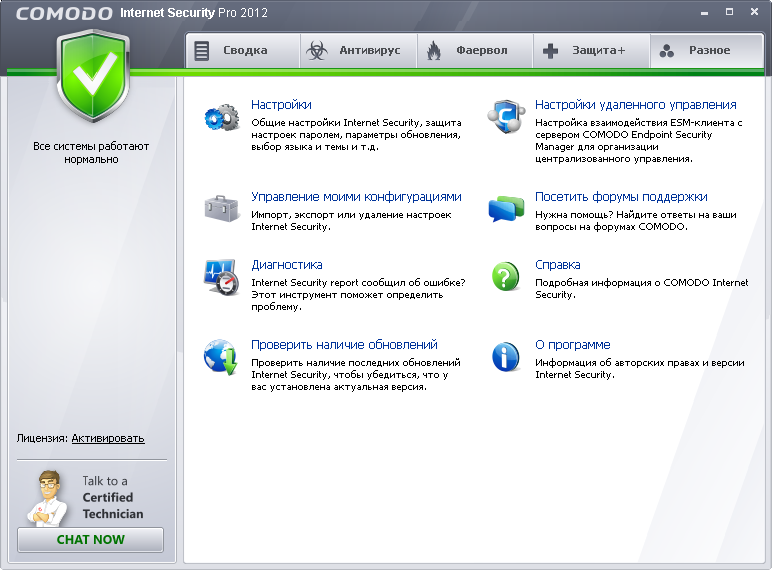Click the globe with green download arrow

click(x=221, y=357)
